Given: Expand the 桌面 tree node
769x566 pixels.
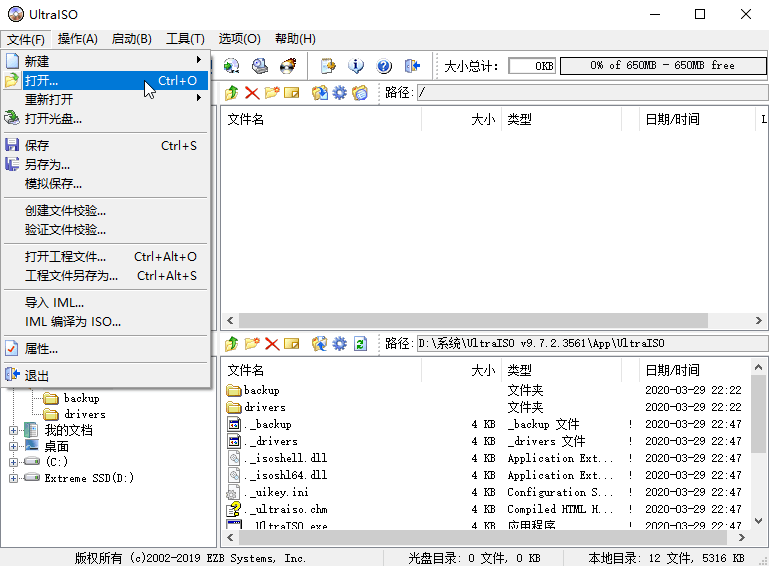Looking at the screenshot, I should [x=13, y=447].
